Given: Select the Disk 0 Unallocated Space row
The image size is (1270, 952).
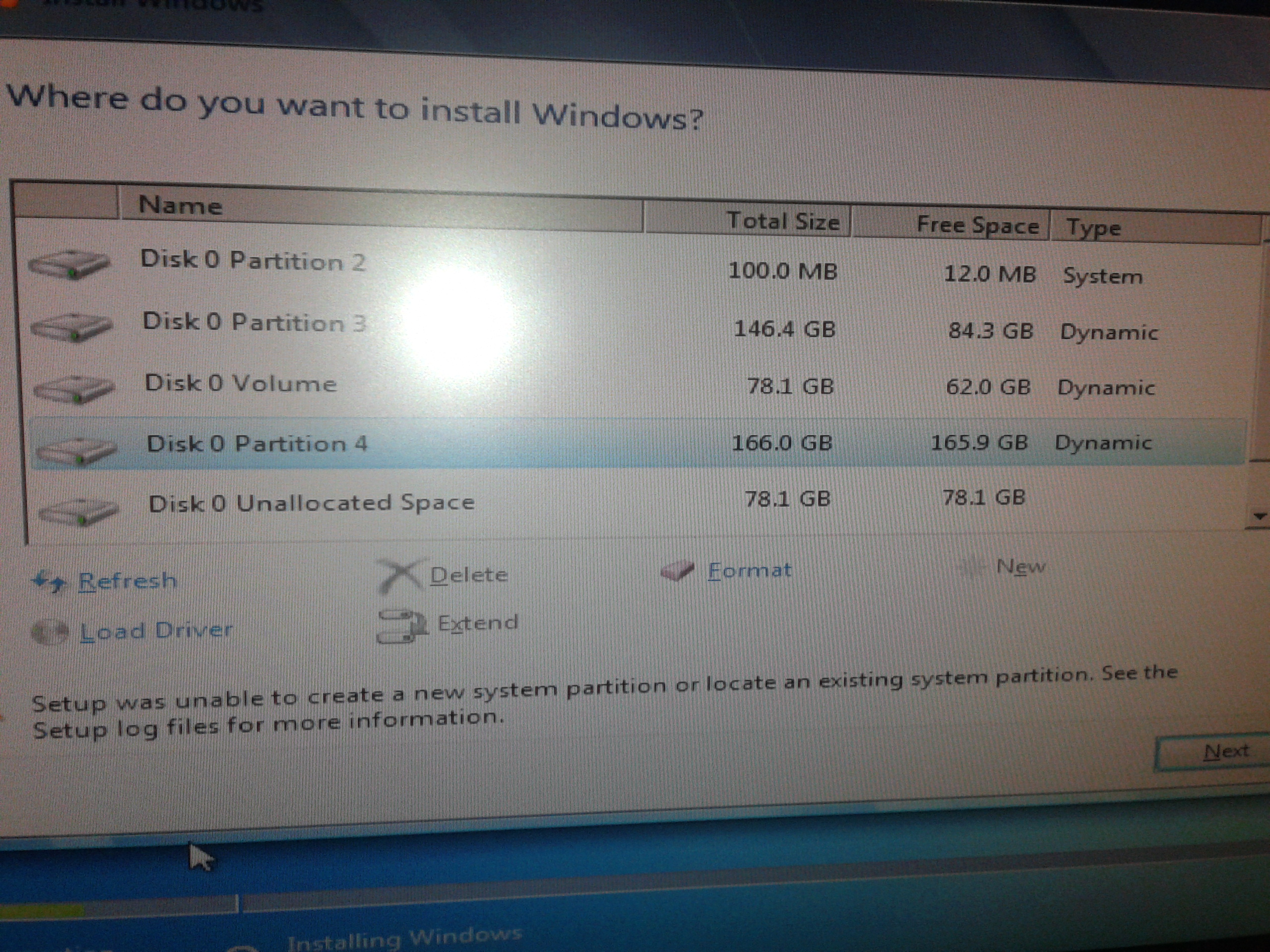Looking at the screenshot, I should tap(311, 503).
